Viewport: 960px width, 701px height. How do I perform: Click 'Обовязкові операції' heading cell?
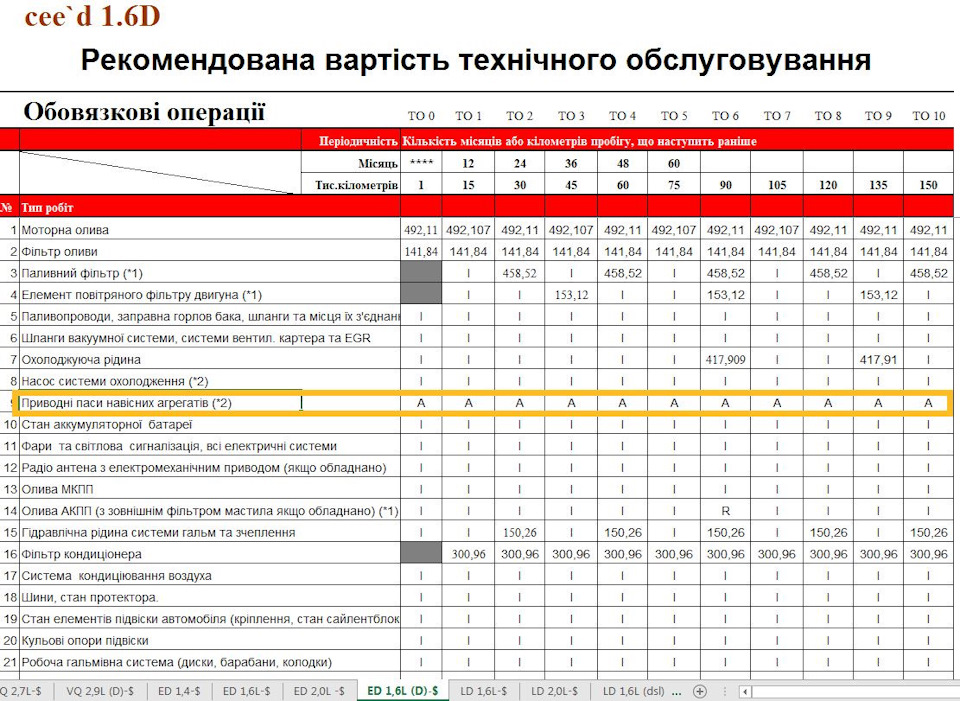coord(145,112)
